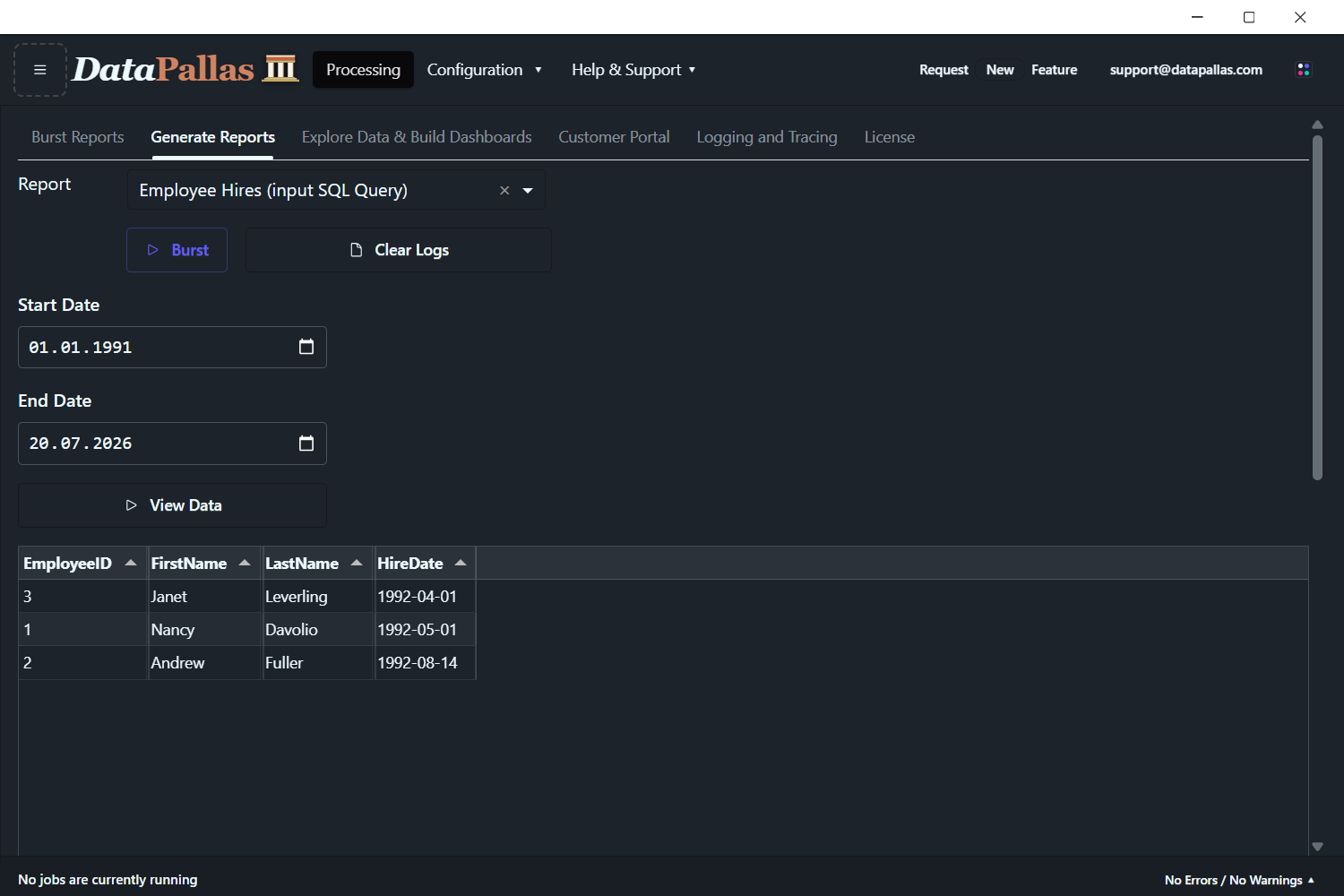The image size is (1344, 896).
Task: Click the DataPallas logo
Action: [x=185, y=69]
